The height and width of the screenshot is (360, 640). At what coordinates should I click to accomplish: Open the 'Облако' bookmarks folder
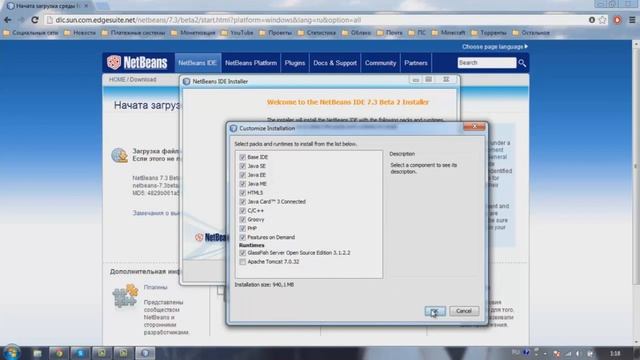click(357, 33)
